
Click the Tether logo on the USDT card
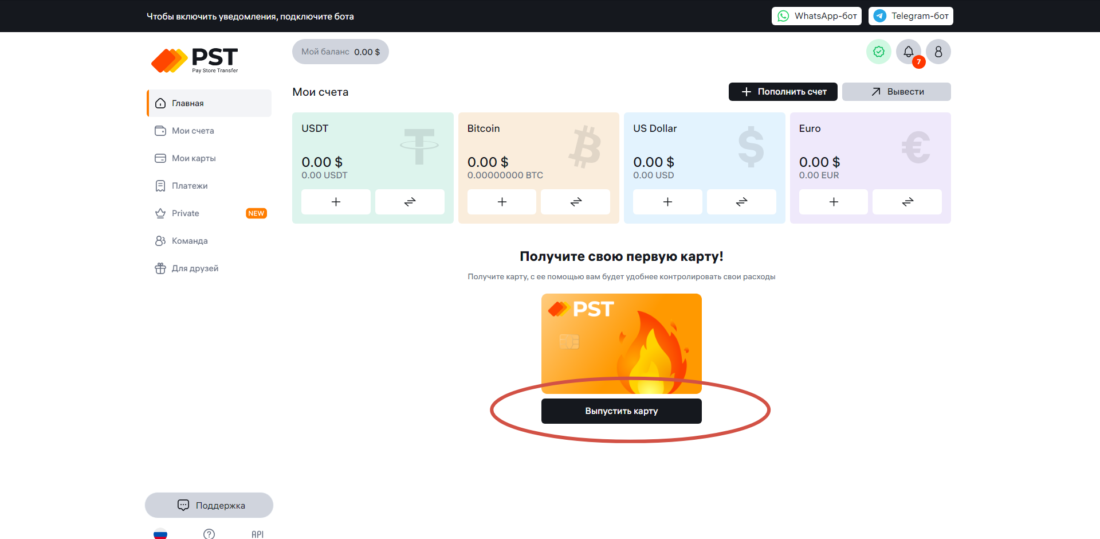420,146
